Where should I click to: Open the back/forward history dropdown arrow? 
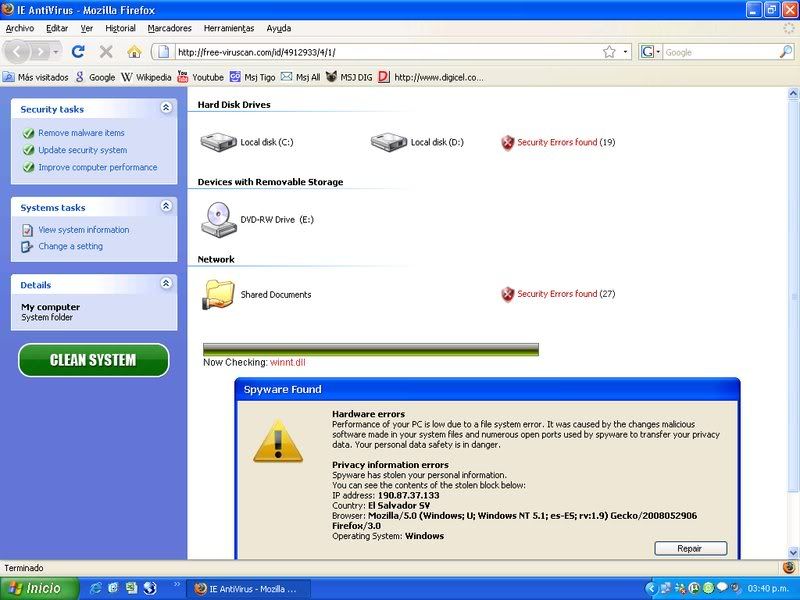pos(56,52)
